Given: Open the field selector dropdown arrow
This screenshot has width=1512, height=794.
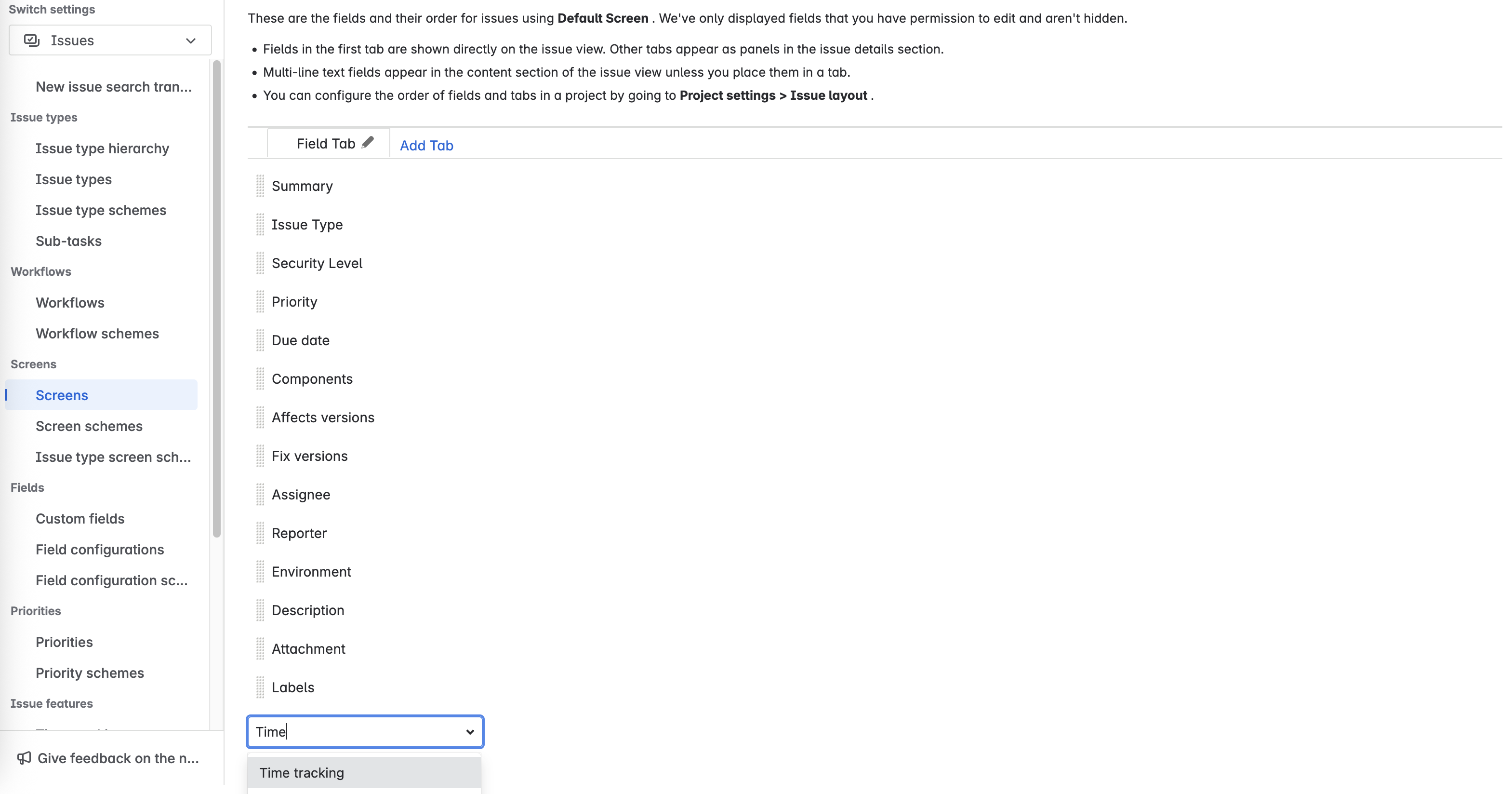Looking at the screenshot, I should click(469, 732).
